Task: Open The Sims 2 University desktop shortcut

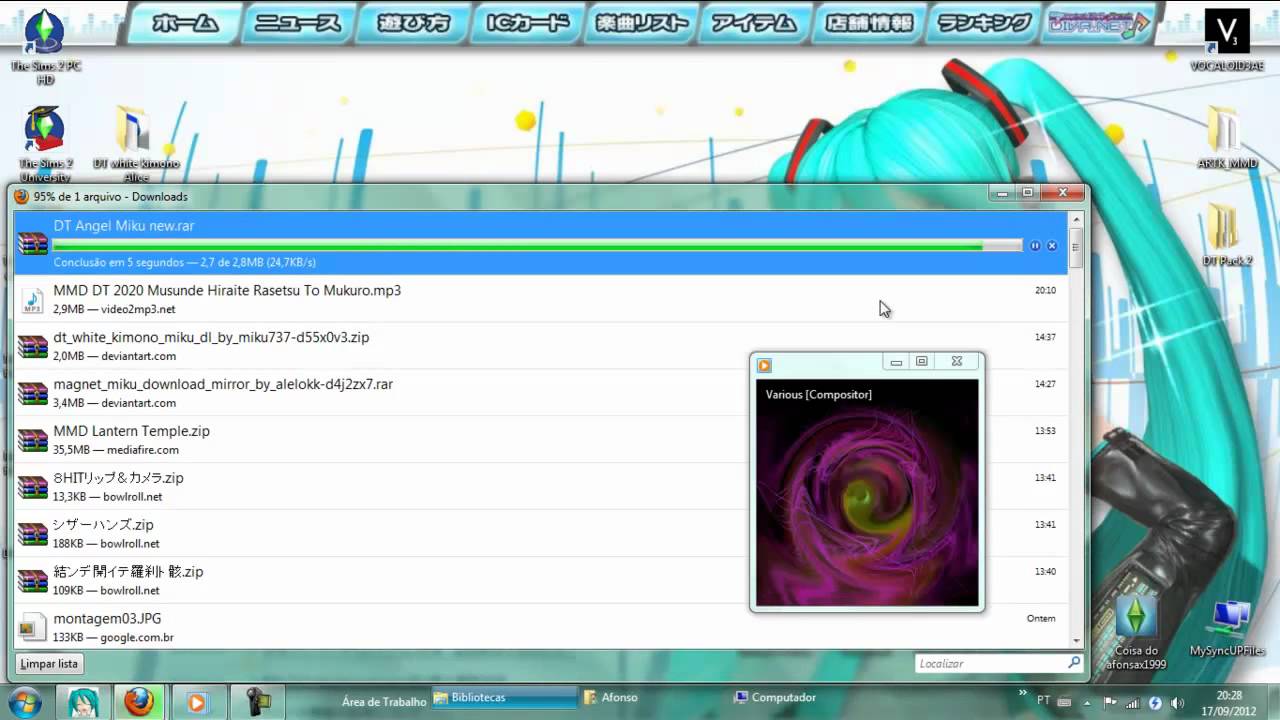Action: point(45,143)
